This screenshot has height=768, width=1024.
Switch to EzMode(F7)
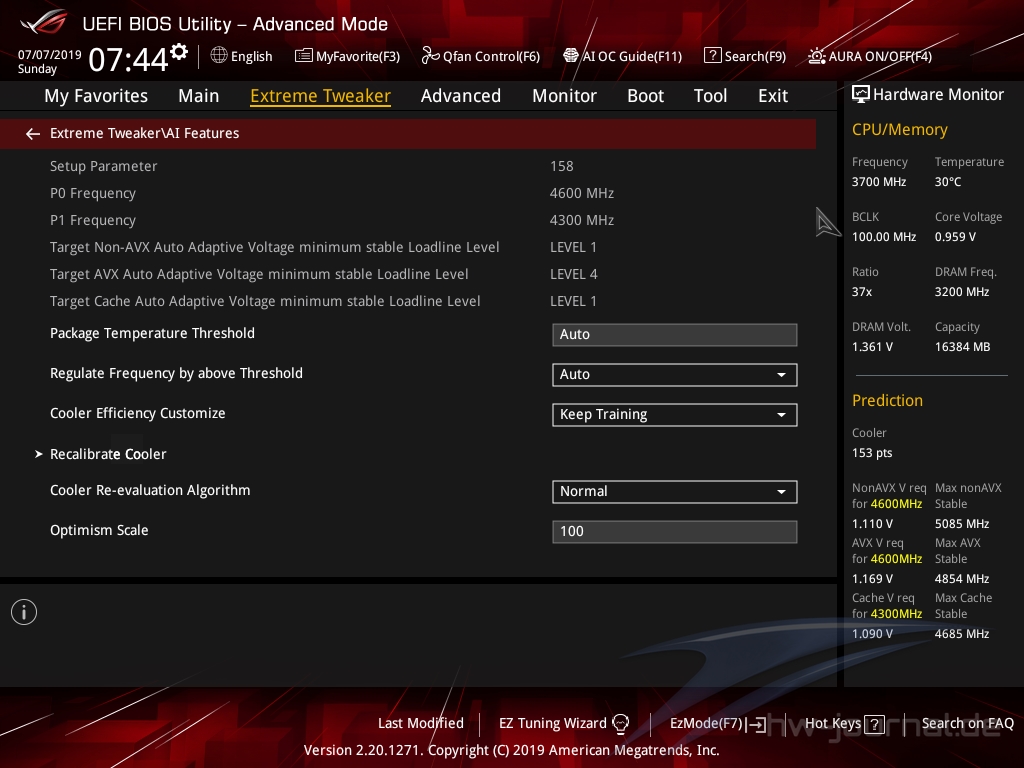coord(707,724)
